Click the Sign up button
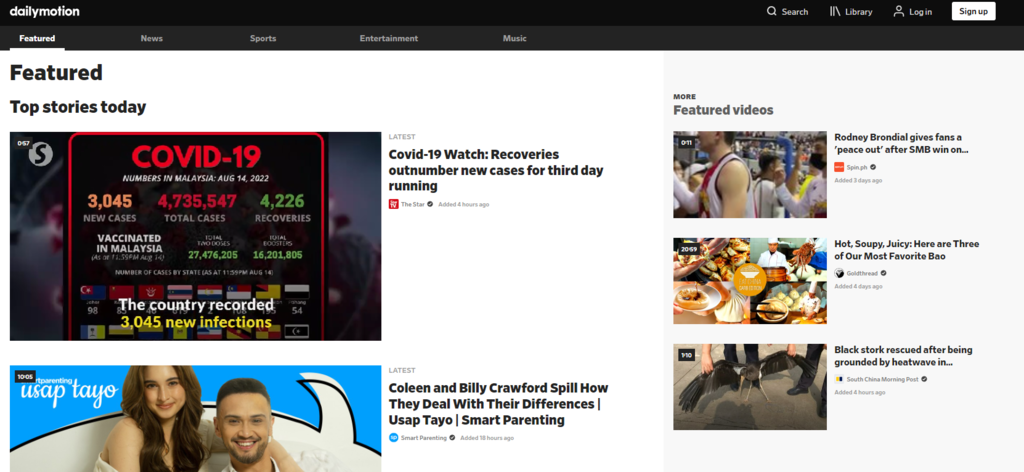Image resolution: width=1024 pixels, height=472 pixels. [973, 11]
